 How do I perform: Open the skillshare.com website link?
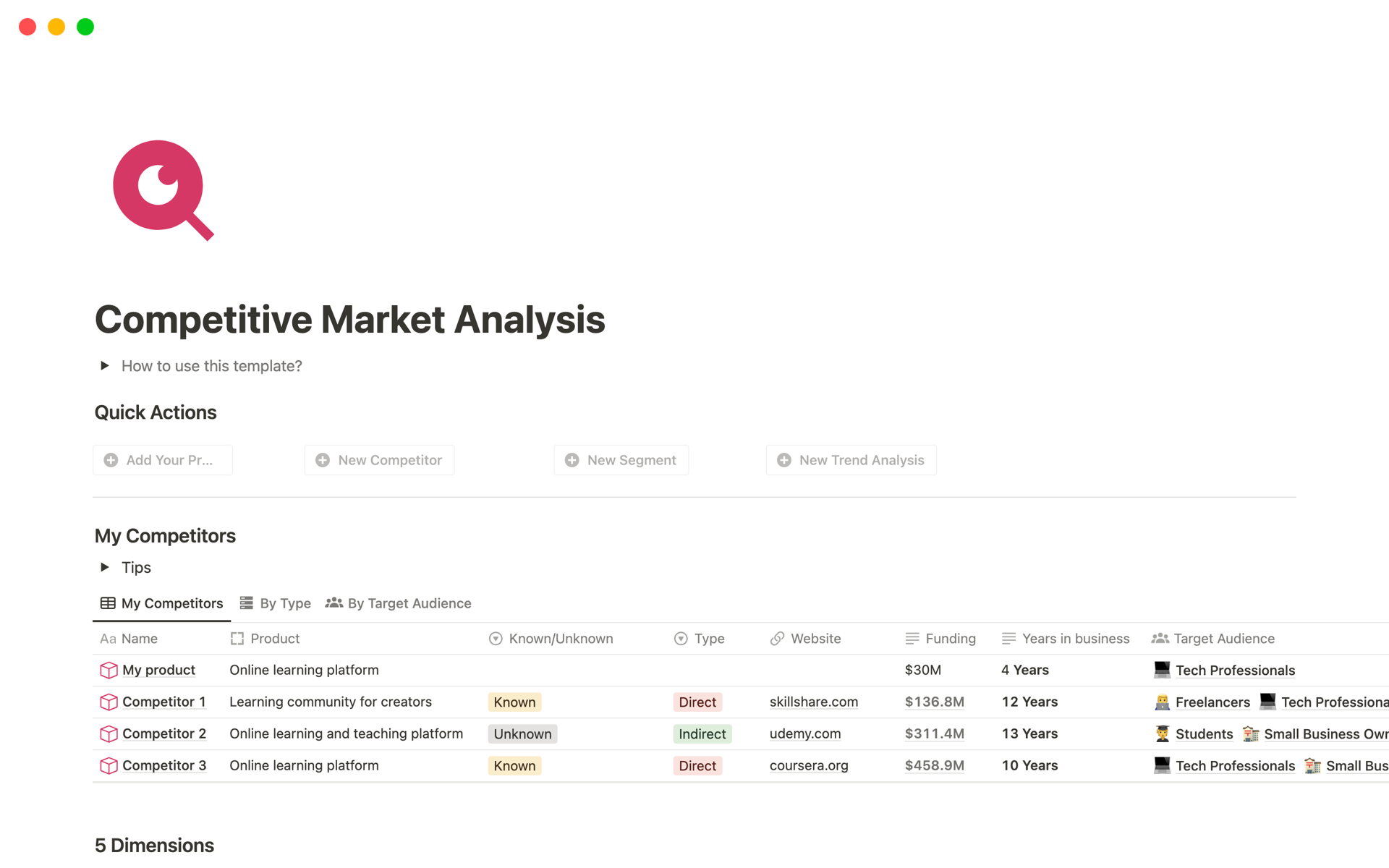(x=813, y=702)
